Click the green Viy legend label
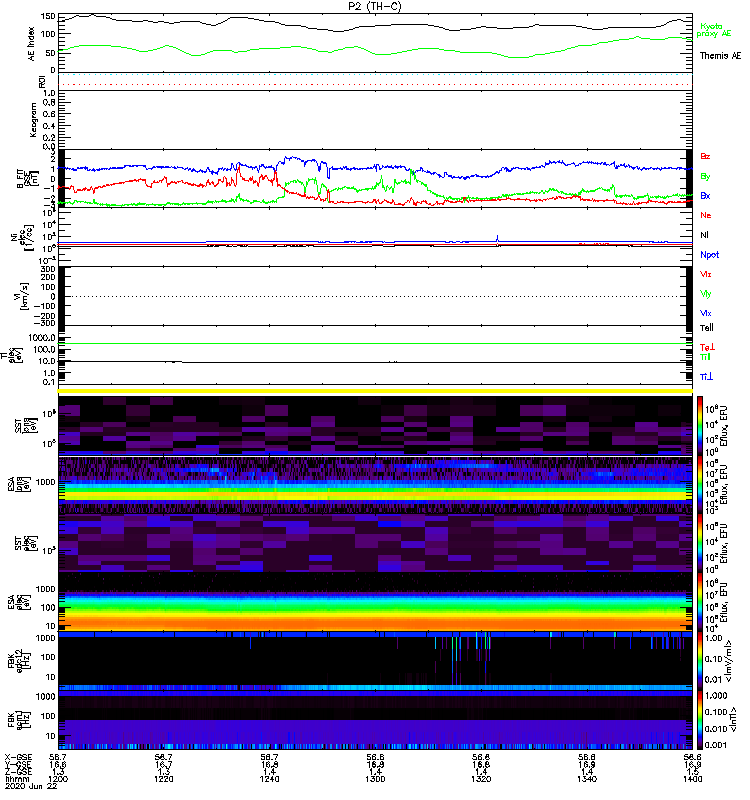Screen dimensions: 750x800 click(705, 294)
